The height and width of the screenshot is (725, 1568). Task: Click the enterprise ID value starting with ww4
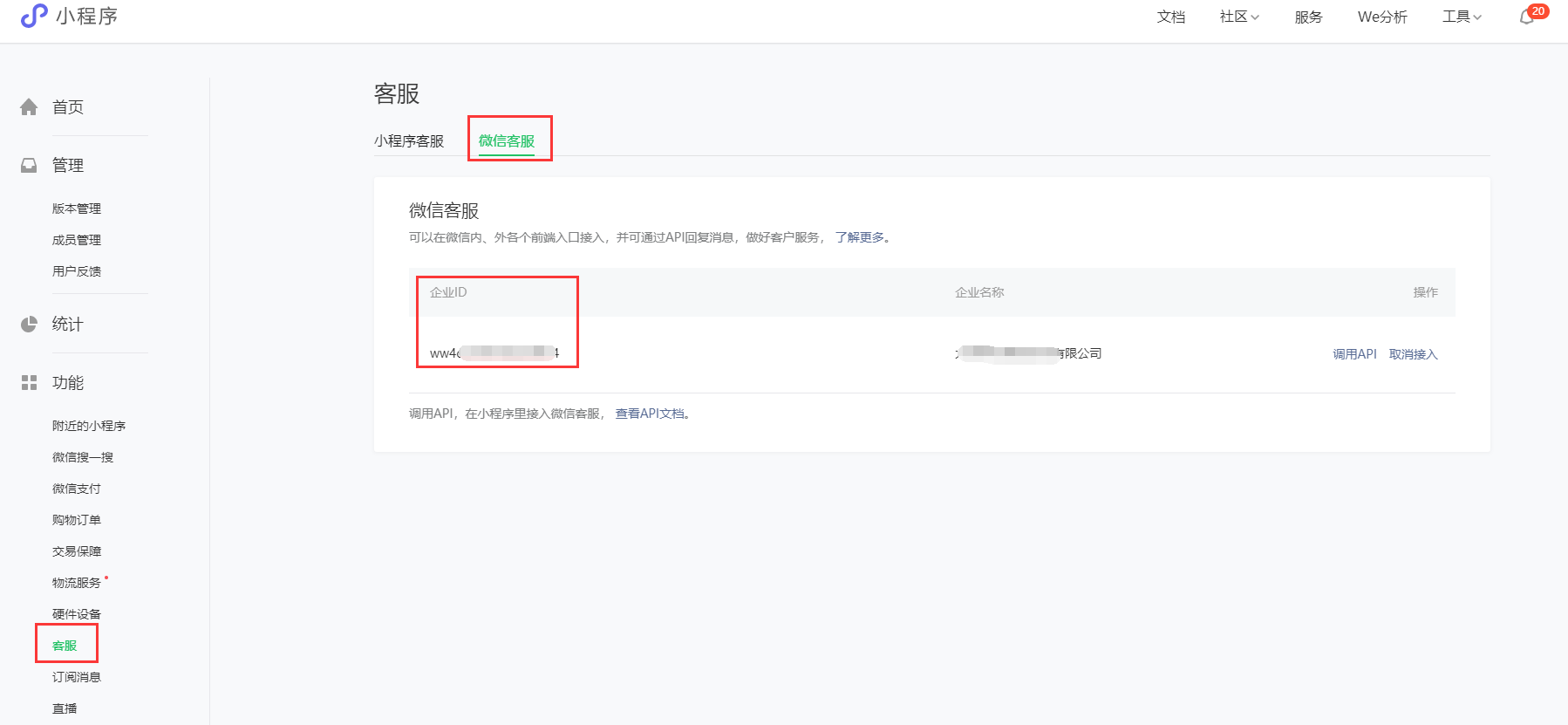pyautogui.click(x=494, y=353)
